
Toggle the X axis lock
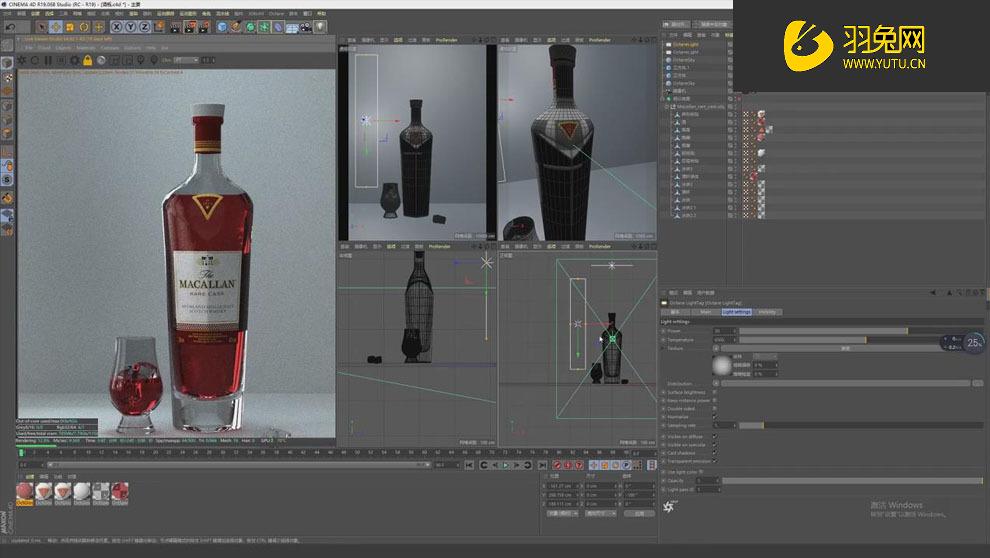point(116,27)
